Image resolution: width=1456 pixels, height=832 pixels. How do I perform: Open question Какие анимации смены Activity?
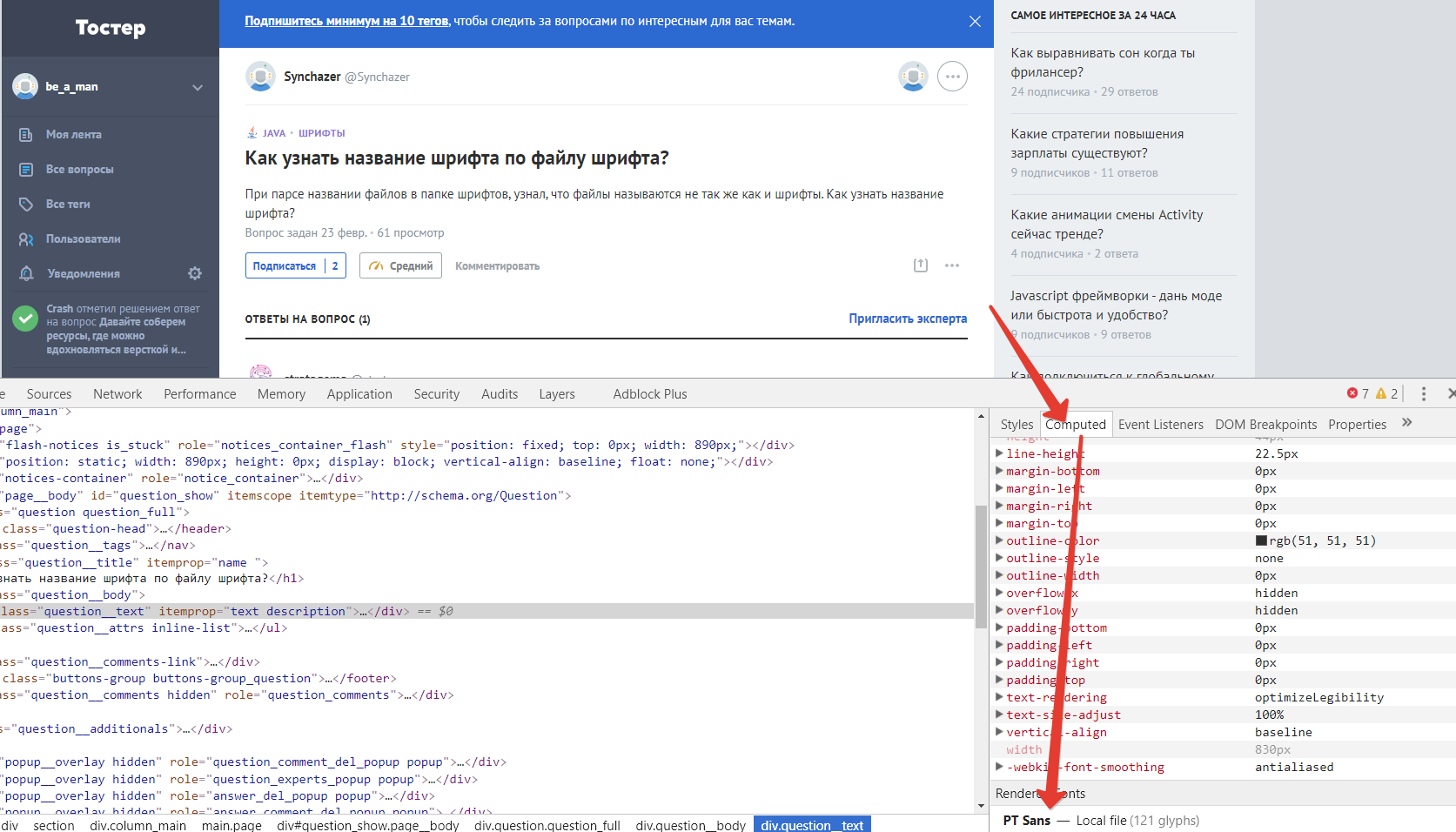pyautogui.click(x=1106, y=225)
